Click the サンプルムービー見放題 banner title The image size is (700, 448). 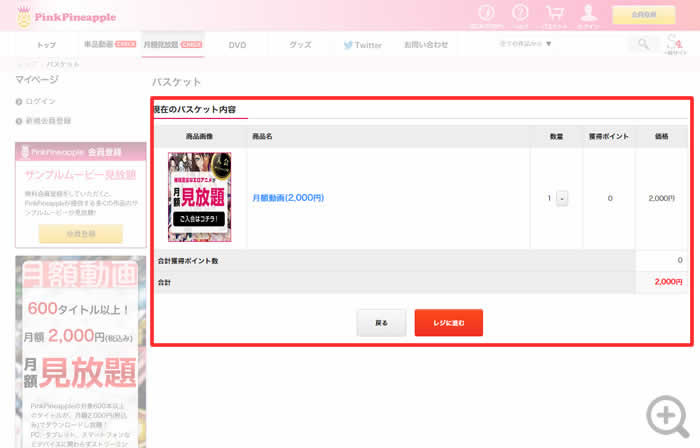[80, 174]
